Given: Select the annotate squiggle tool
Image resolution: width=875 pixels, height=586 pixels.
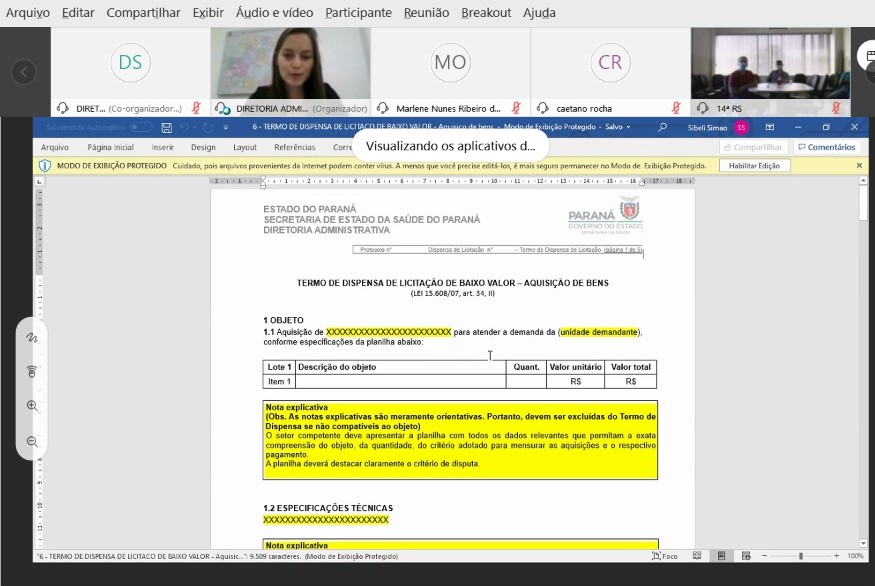Looking at the screenshot, I should click(x=32, y=338).
